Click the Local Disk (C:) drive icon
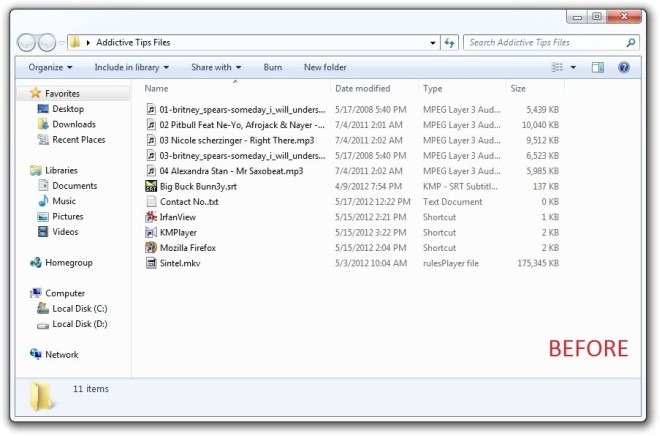This screenshot has height=436, width=660. [43, 308]
